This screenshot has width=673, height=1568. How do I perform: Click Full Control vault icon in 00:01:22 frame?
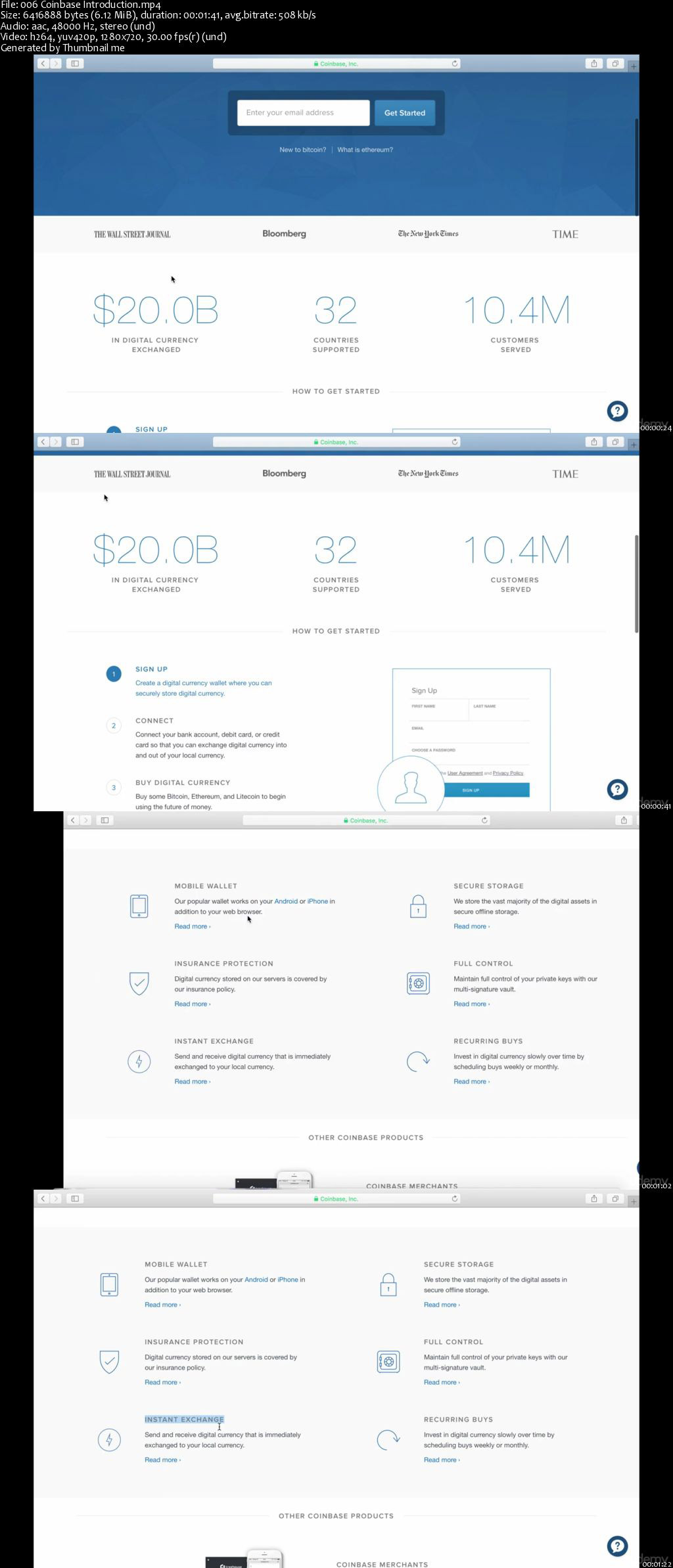coord(388,1362)
